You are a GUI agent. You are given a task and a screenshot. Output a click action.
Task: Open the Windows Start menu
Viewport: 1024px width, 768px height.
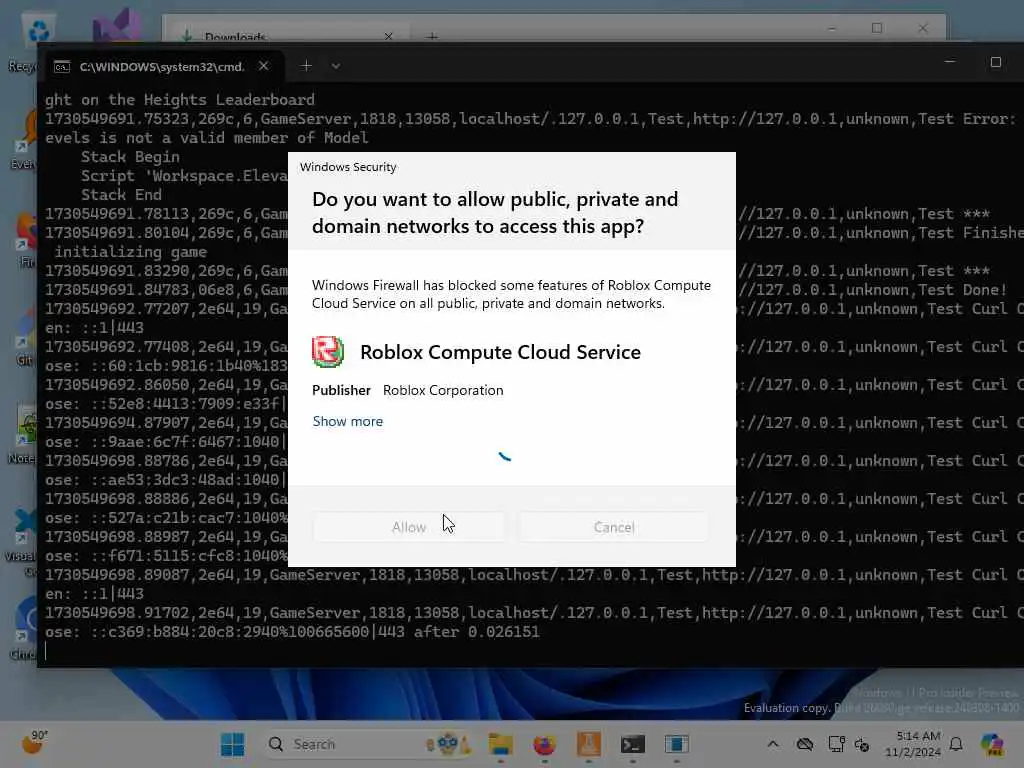232,744
